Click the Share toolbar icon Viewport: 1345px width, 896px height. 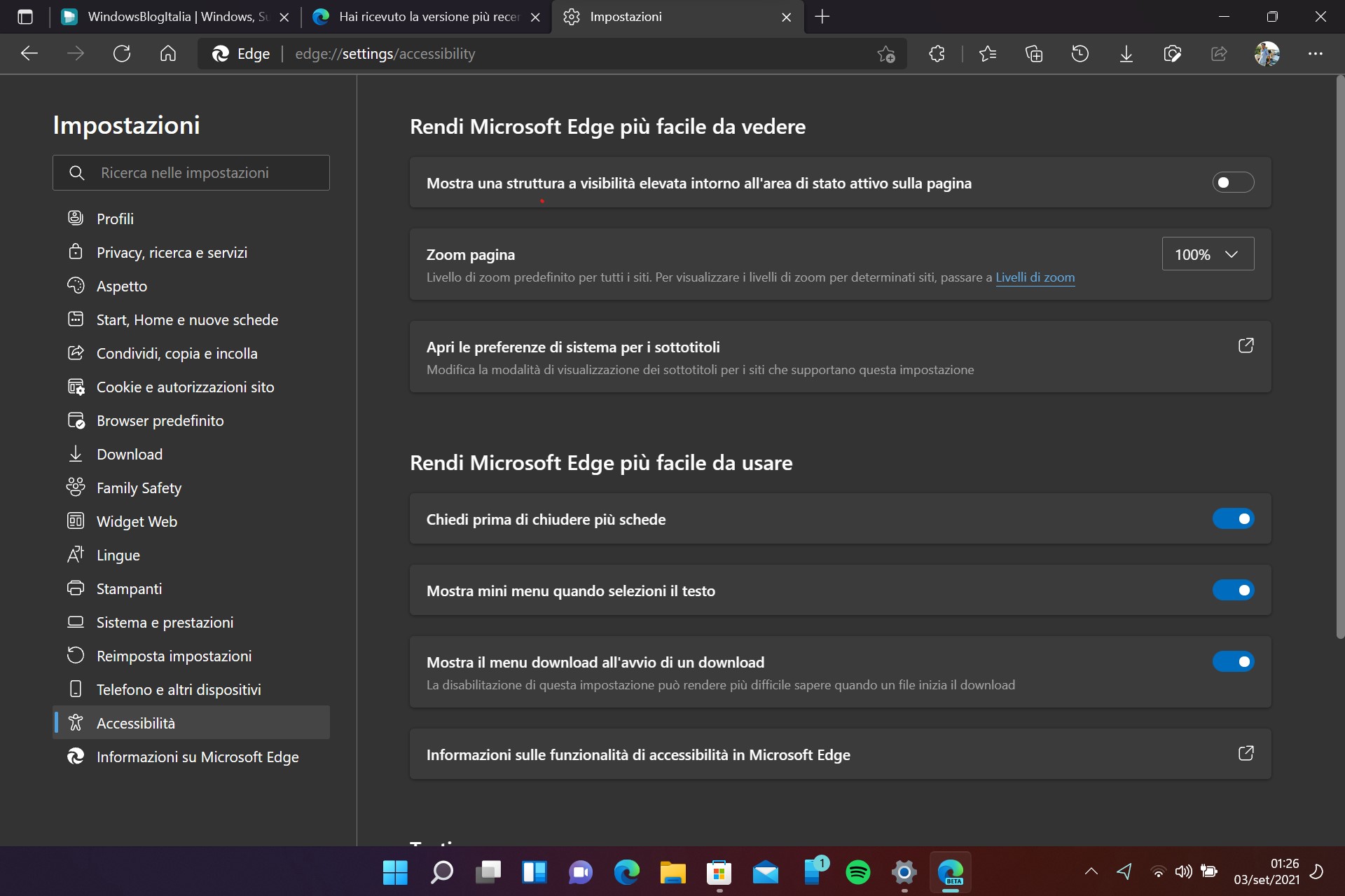click(x=1219, y=53)
